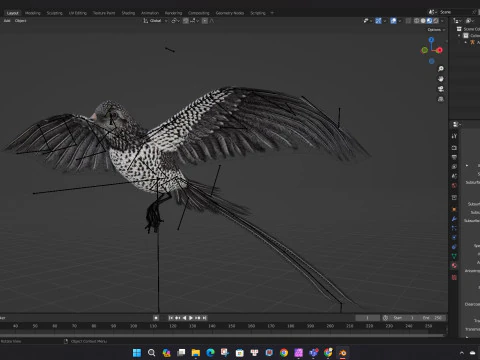Open the Rendering workspace tab
Screen dimensions: 480x360
[173, 13]
